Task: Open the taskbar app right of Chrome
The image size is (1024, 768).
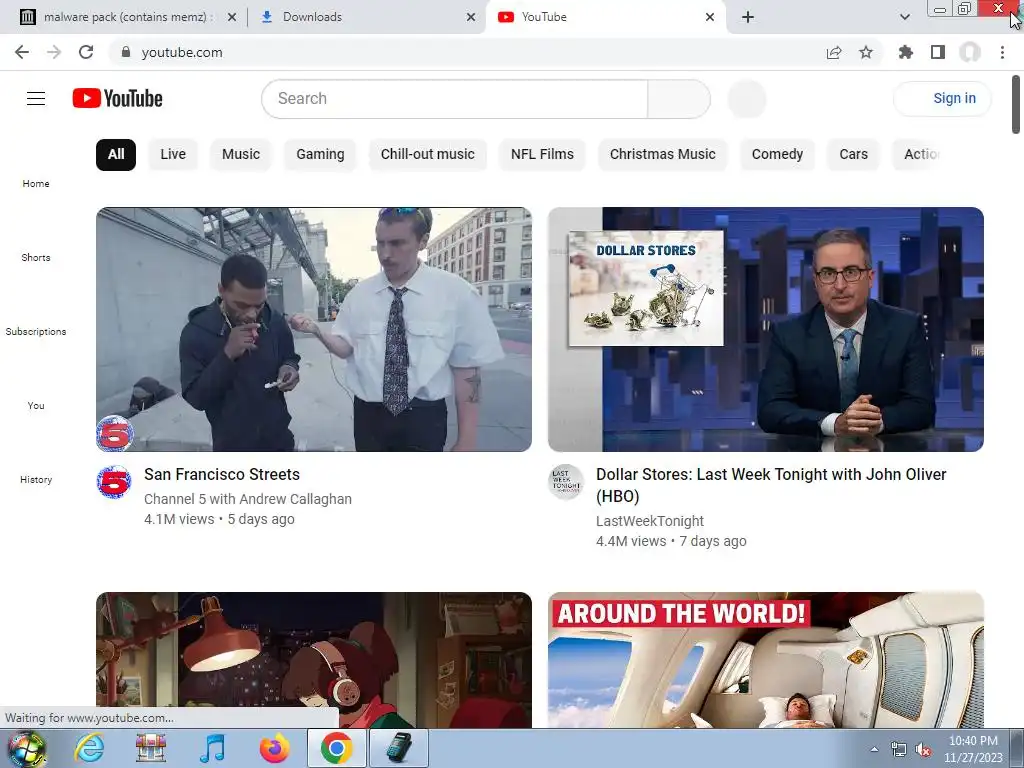Action: pos(398,748)
